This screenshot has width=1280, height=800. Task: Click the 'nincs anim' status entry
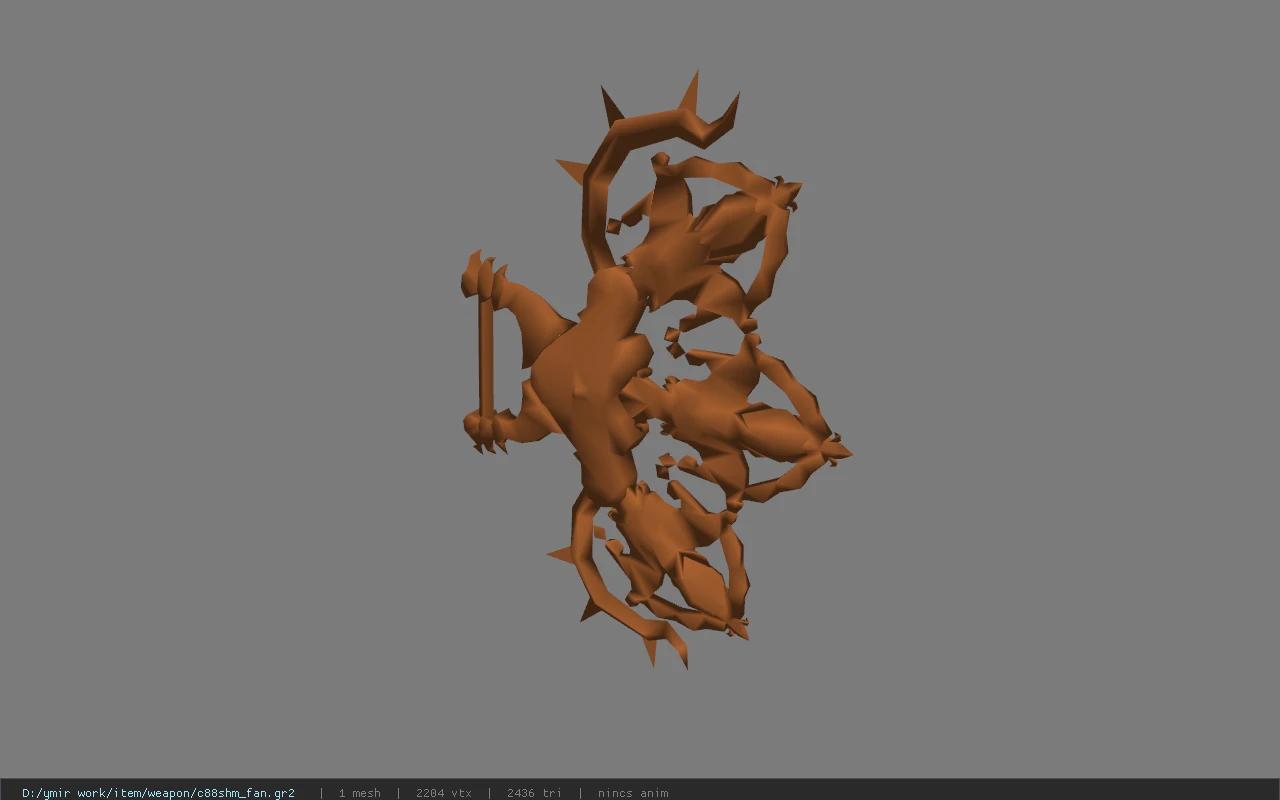[x=633, y=793]
